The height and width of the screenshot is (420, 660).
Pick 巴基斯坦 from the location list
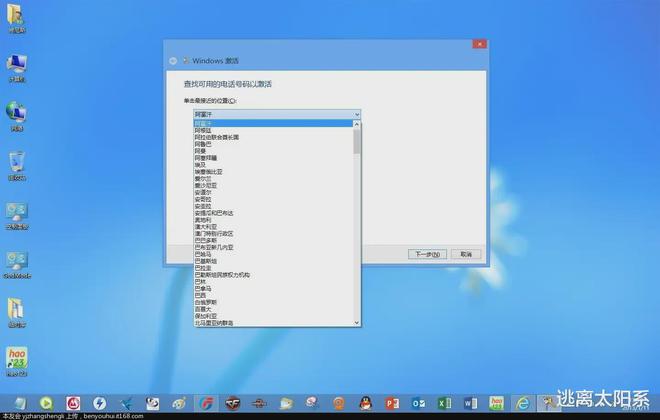pos(273,261)
